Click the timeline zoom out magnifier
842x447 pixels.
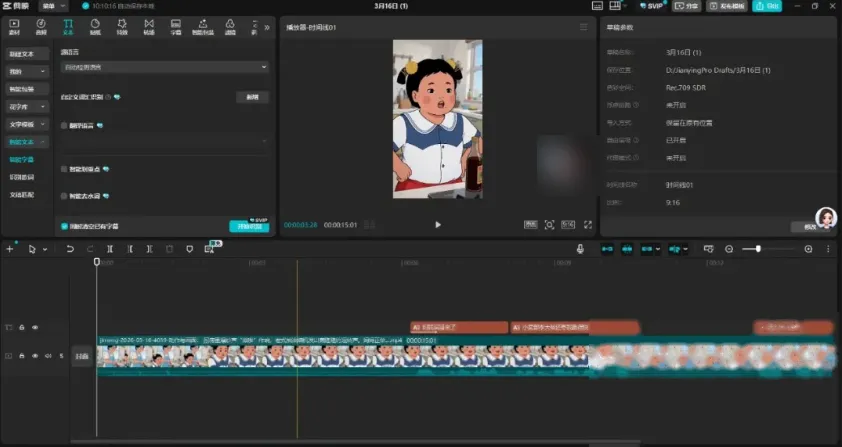[729, 249]
